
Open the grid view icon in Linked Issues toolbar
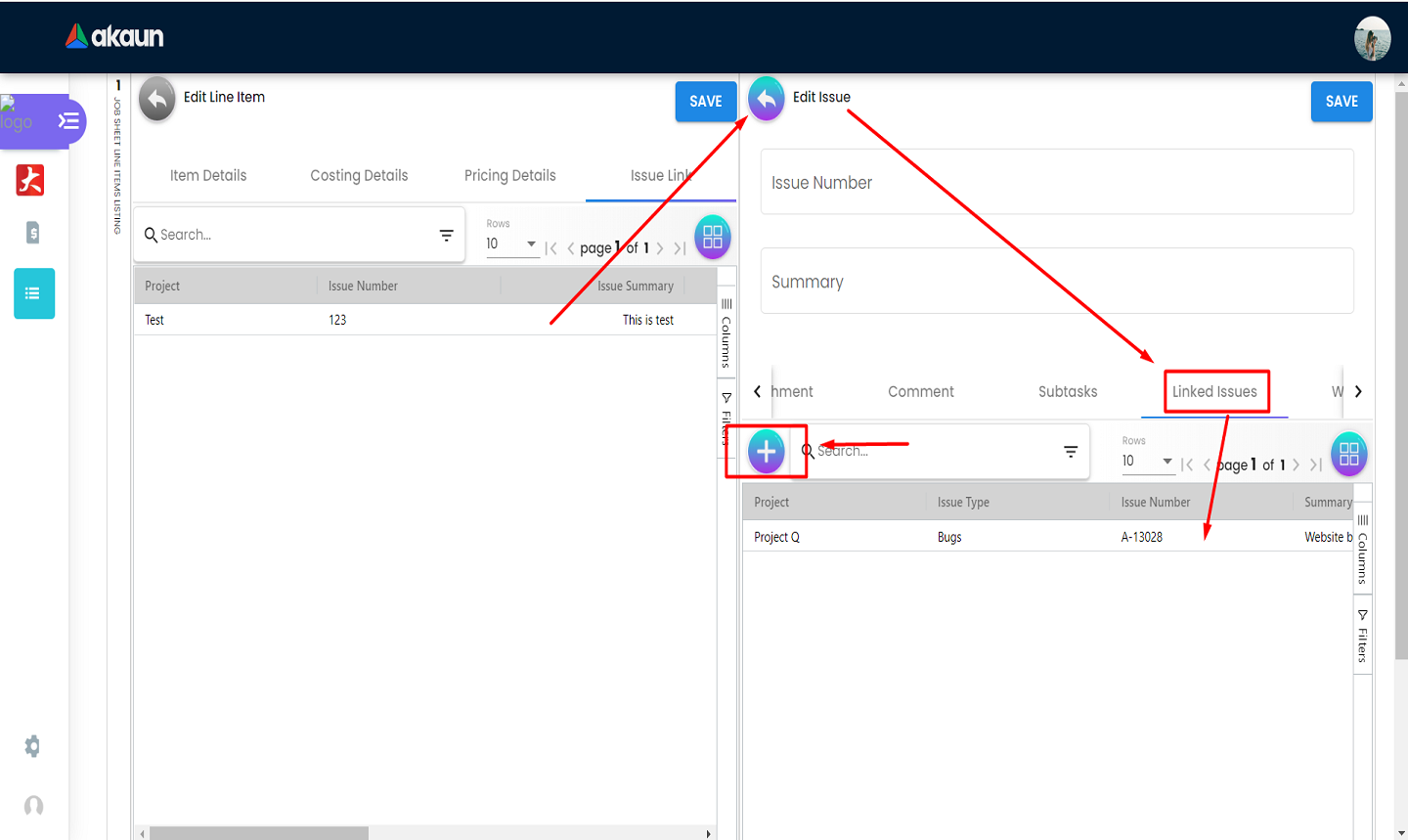1349,454
